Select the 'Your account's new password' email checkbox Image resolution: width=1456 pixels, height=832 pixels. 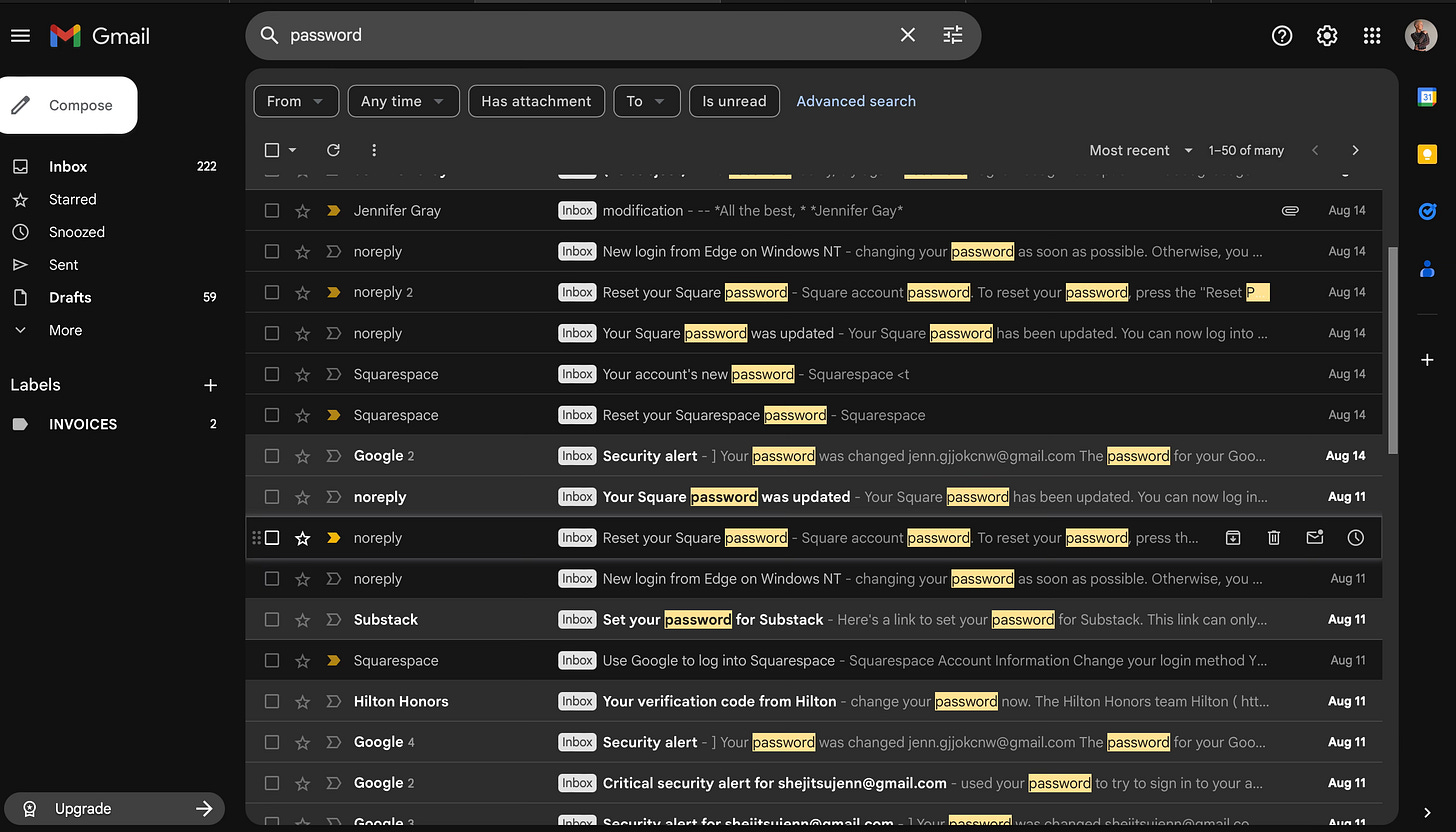(272, 374)
